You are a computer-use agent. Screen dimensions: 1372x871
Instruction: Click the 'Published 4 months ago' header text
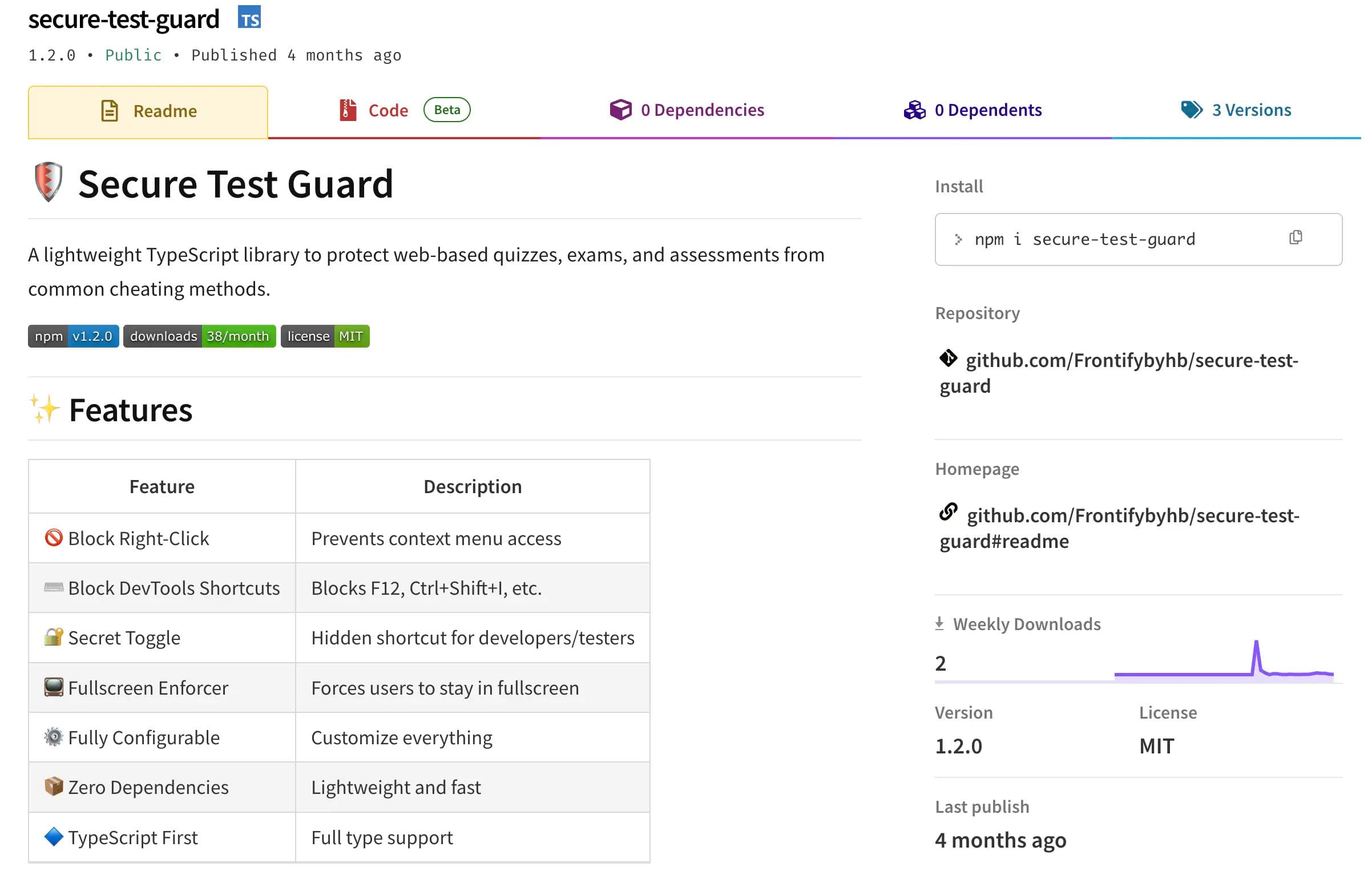[296, 55]
